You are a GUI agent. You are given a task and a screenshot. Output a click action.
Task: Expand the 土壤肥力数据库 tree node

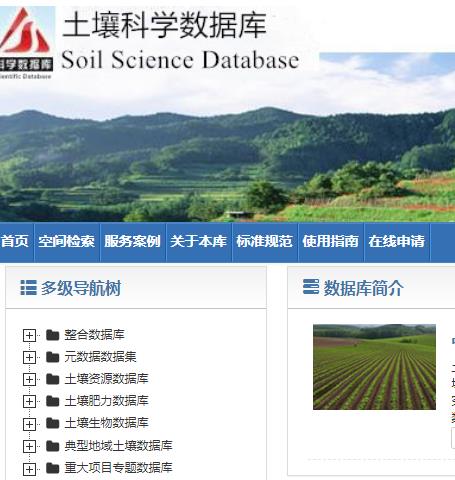29,401
